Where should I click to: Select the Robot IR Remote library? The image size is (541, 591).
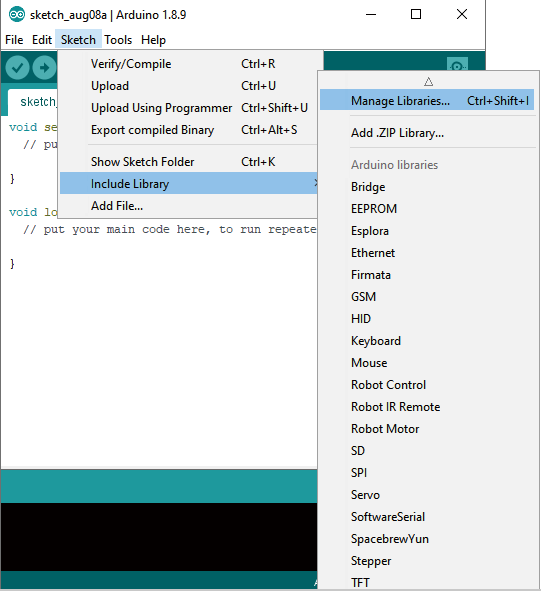coord(427,407)
